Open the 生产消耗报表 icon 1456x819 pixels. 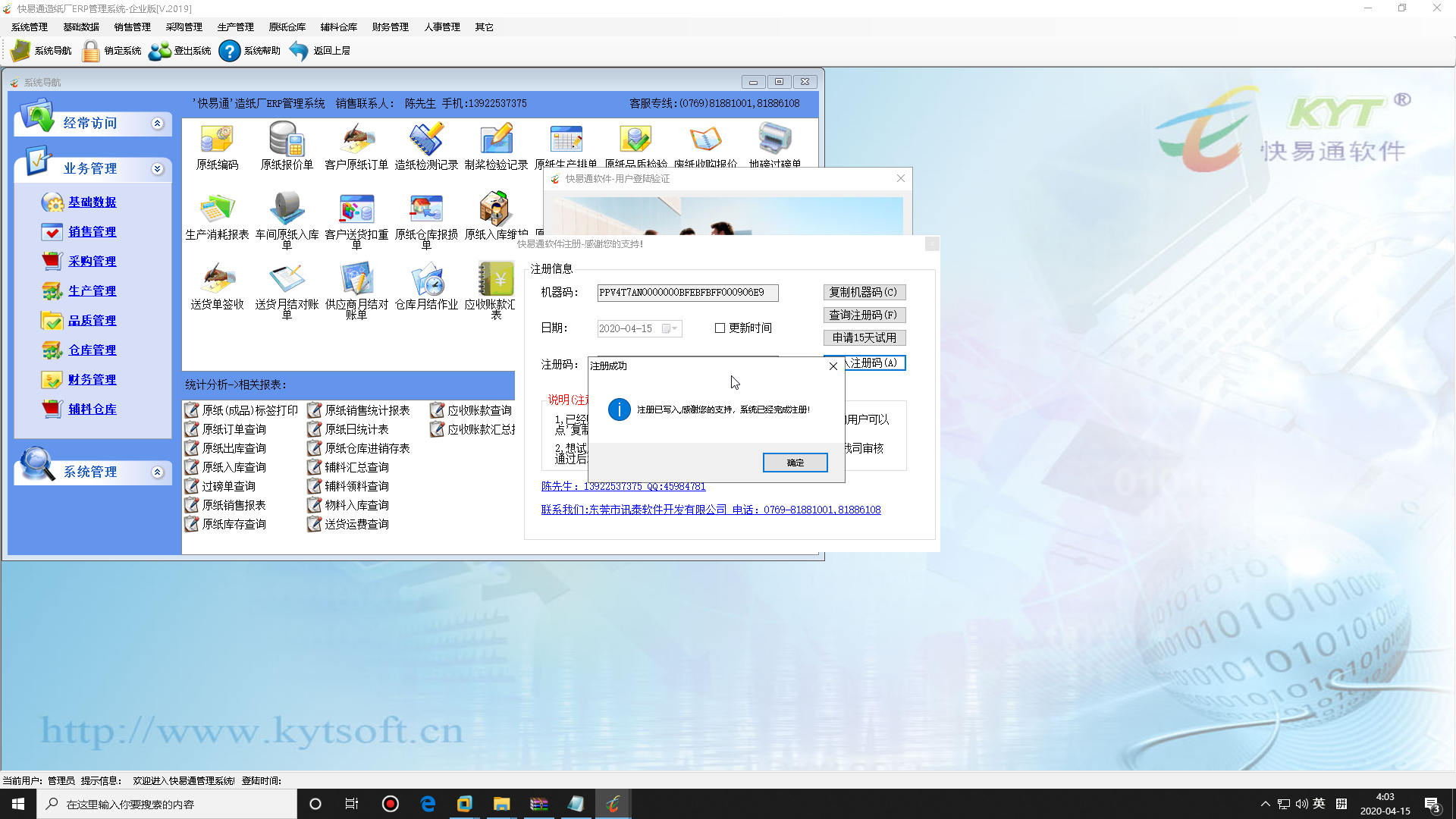217,210
